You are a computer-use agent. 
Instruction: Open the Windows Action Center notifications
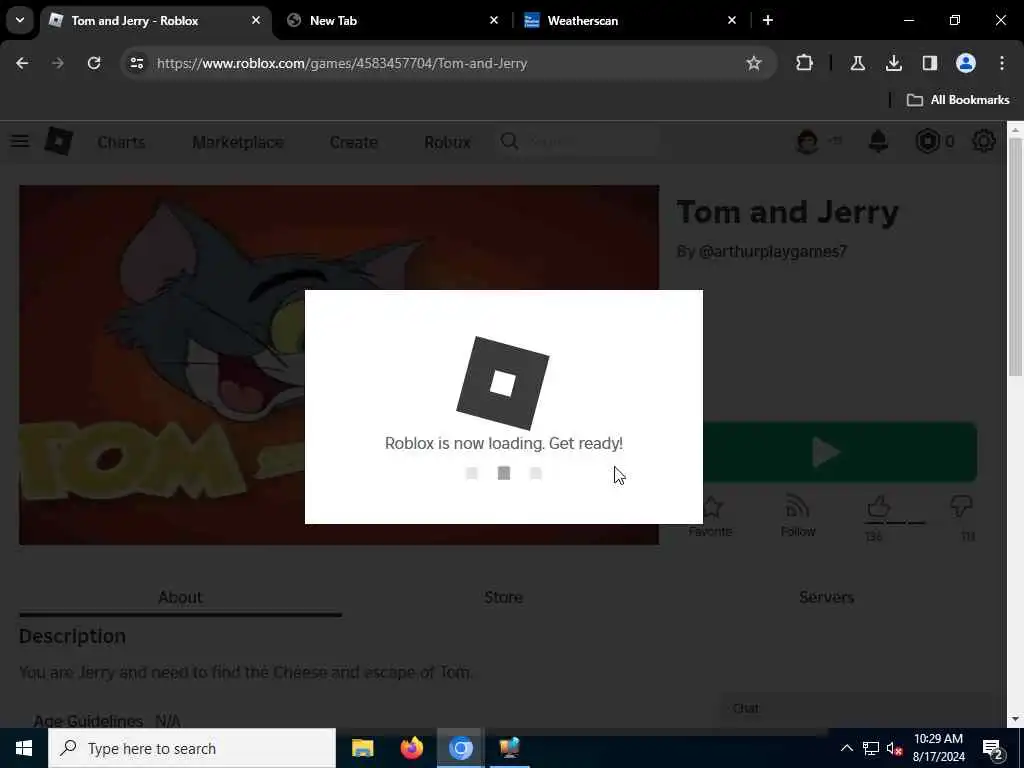click(x=993, y=749)
